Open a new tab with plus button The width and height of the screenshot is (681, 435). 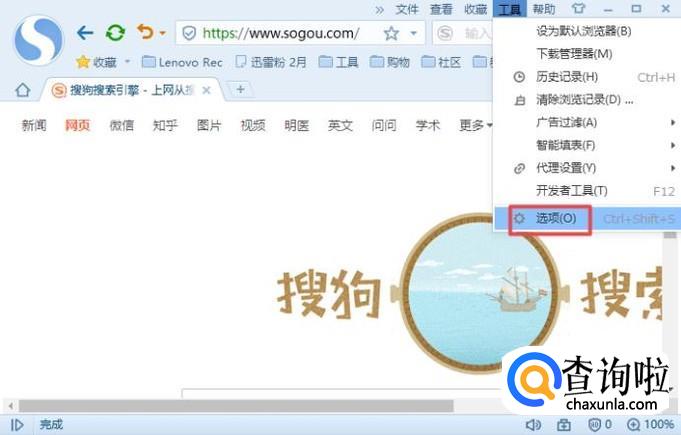click(240, 89)
